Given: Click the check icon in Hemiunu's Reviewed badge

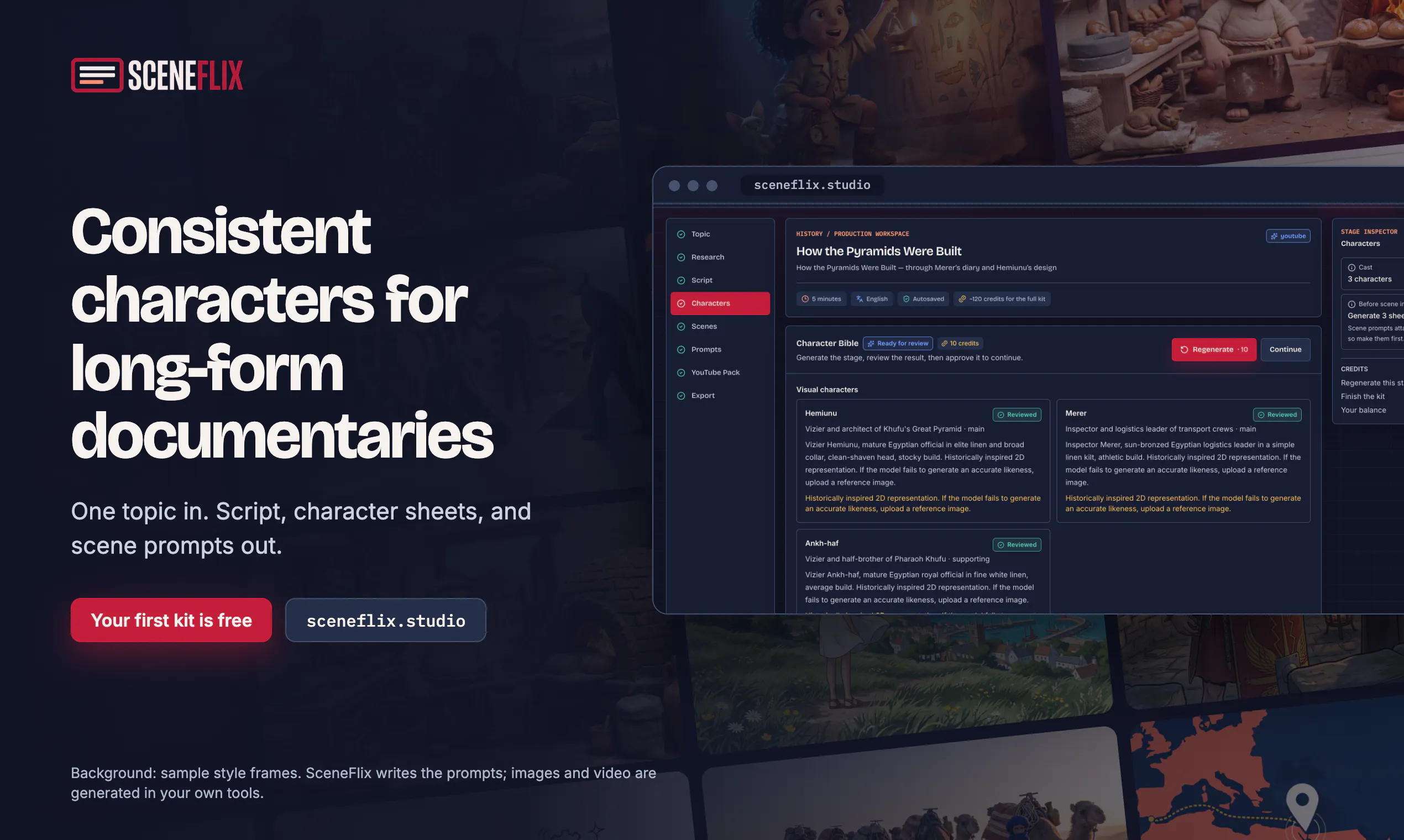Looking at the screenshot, I should 1001,415.
